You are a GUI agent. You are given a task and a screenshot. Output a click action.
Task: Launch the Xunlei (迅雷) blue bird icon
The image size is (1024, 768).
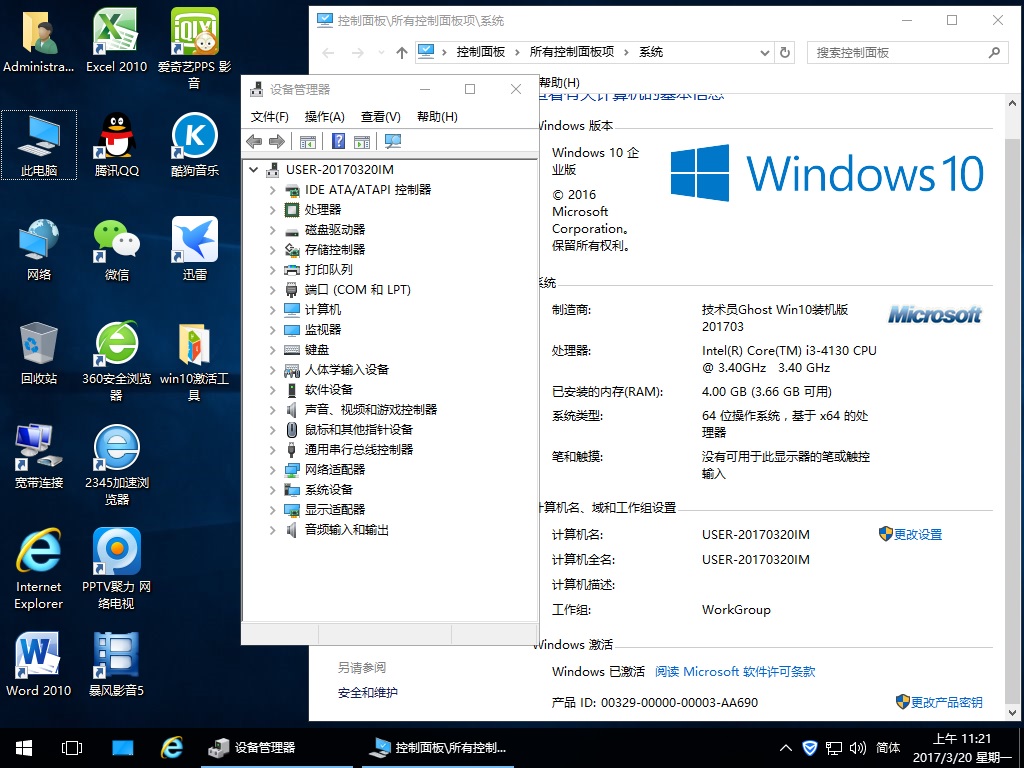click(x=195, y=249)
